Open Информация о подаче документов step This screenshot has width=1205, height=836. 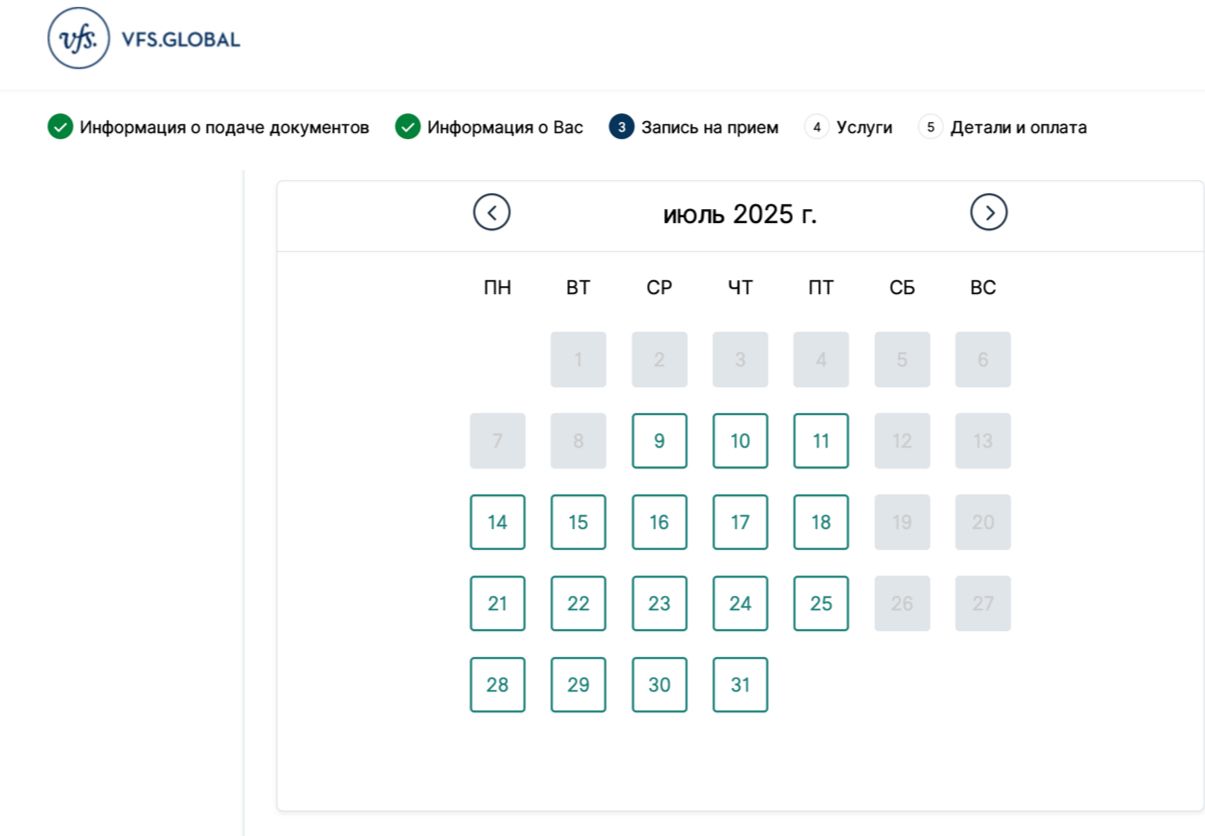[225, 128]
